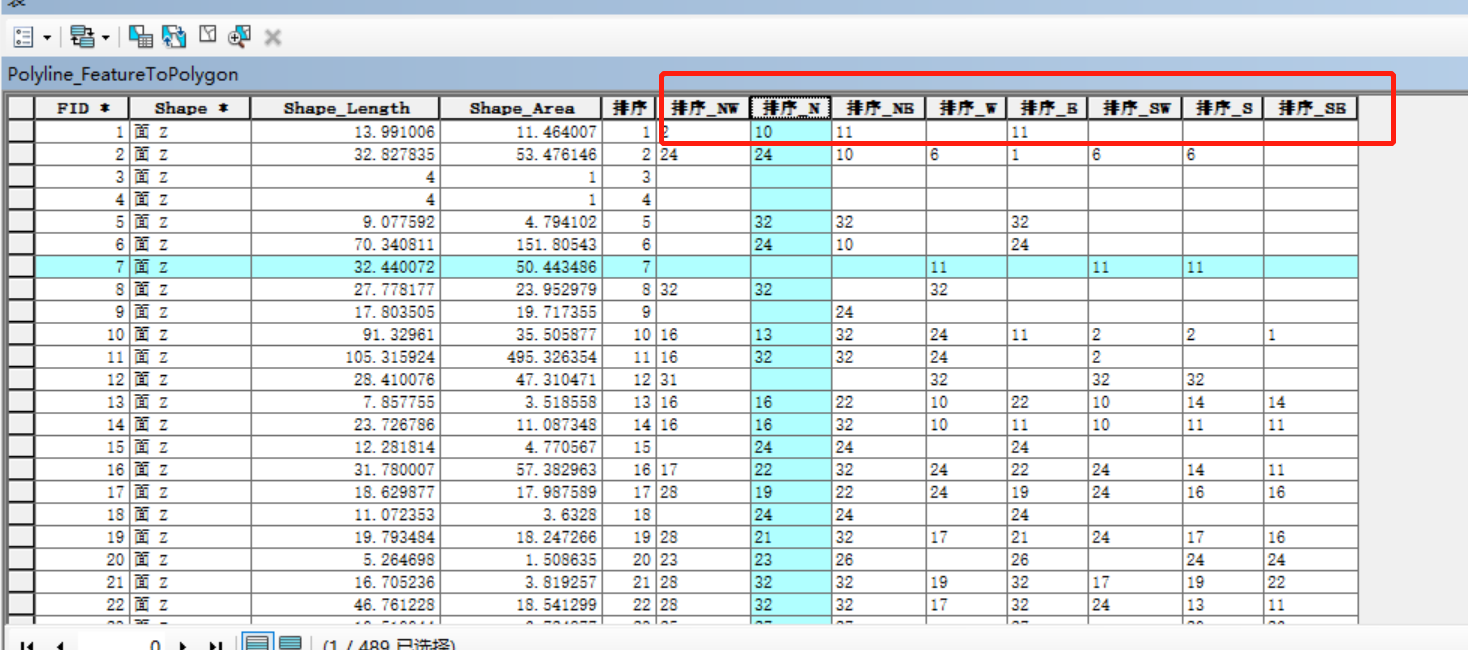Click Shape_Length cell 16.705236
Image resolution: width=1468 pixels, height=650 pixels.
[346, 582]
